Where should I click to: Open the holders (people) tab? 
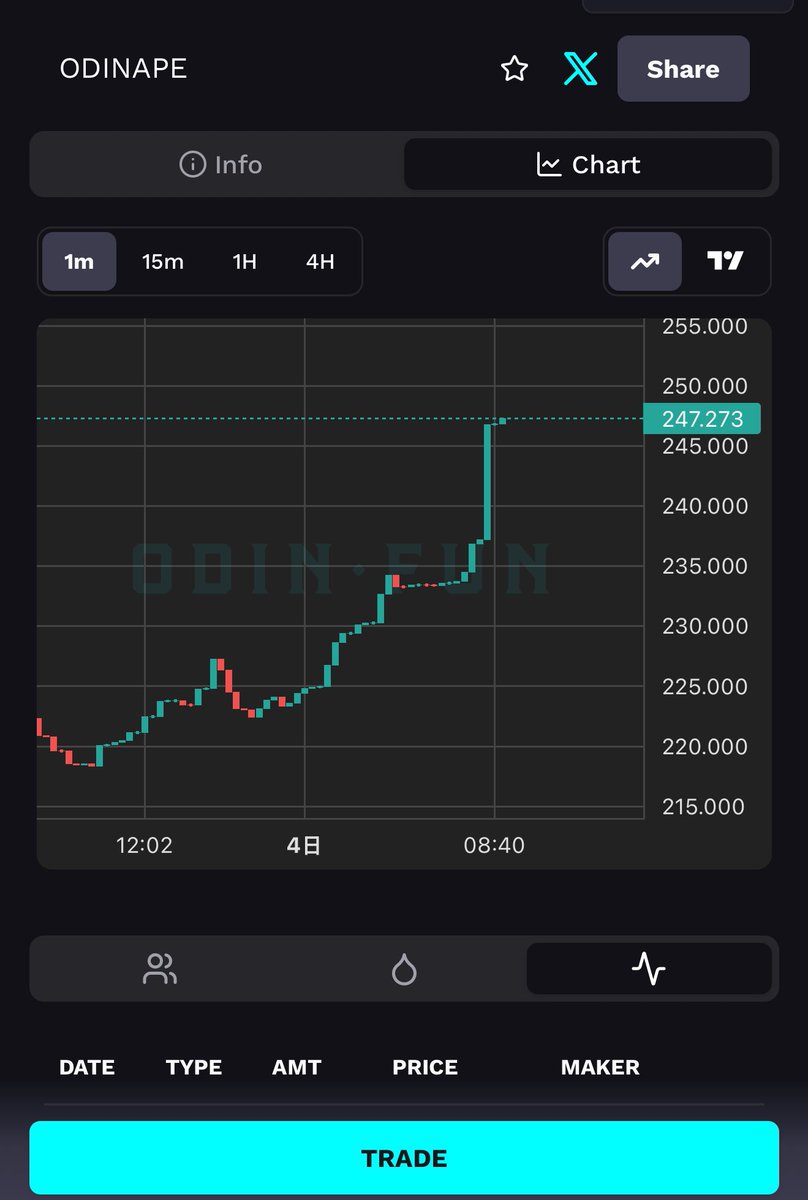click(x=160, y=969)
